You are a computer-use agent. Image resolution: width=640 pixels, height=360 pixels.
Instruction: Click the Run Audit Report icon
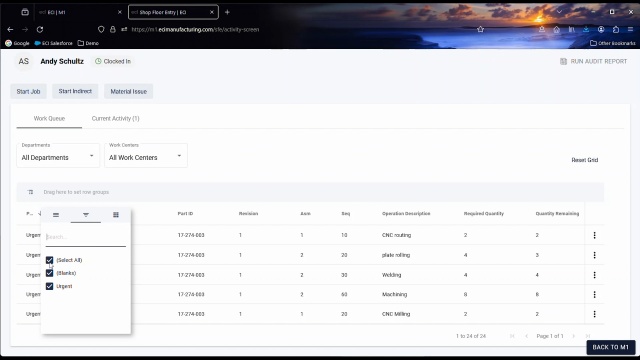click(563, 61)
